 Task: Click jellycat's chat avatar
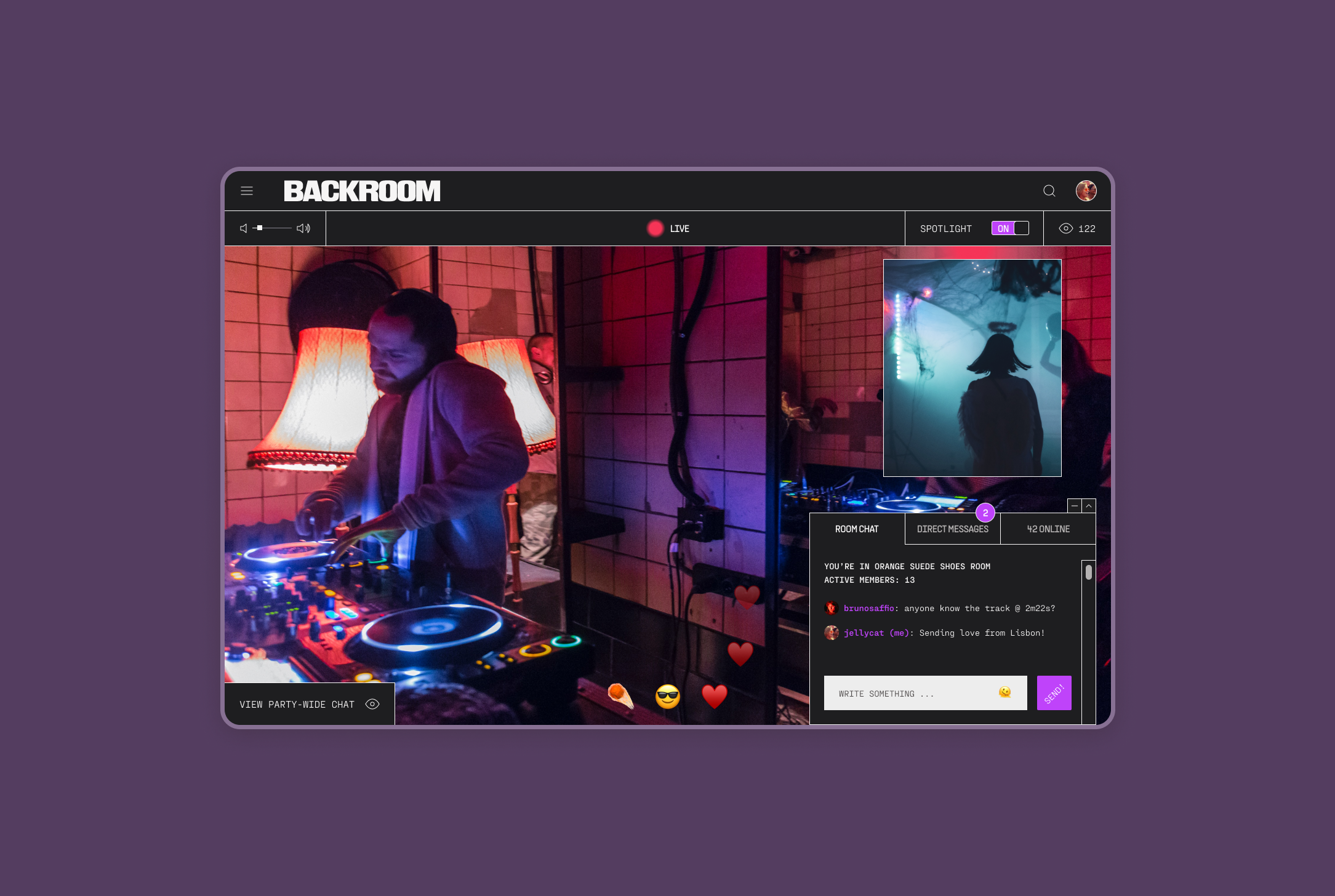(832, 633)
